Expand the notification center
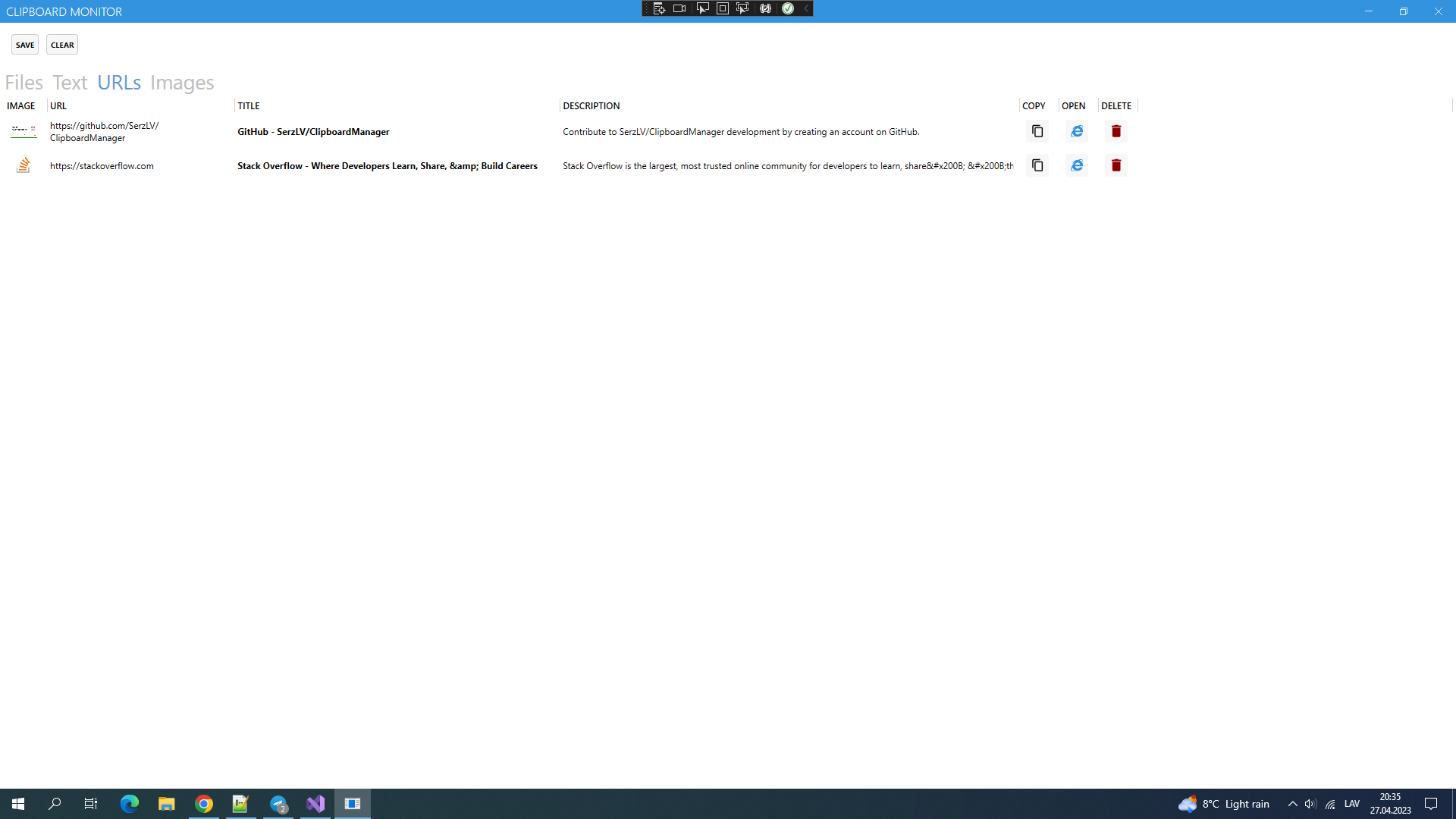 pos(1432,803)
